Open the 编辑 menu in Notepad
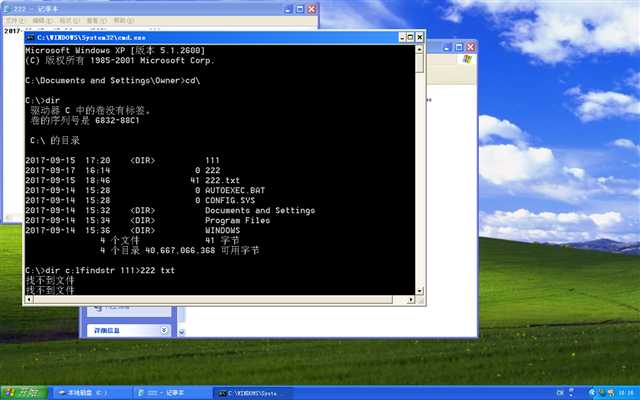Screen dimensions: 640x400 point(42,20)
